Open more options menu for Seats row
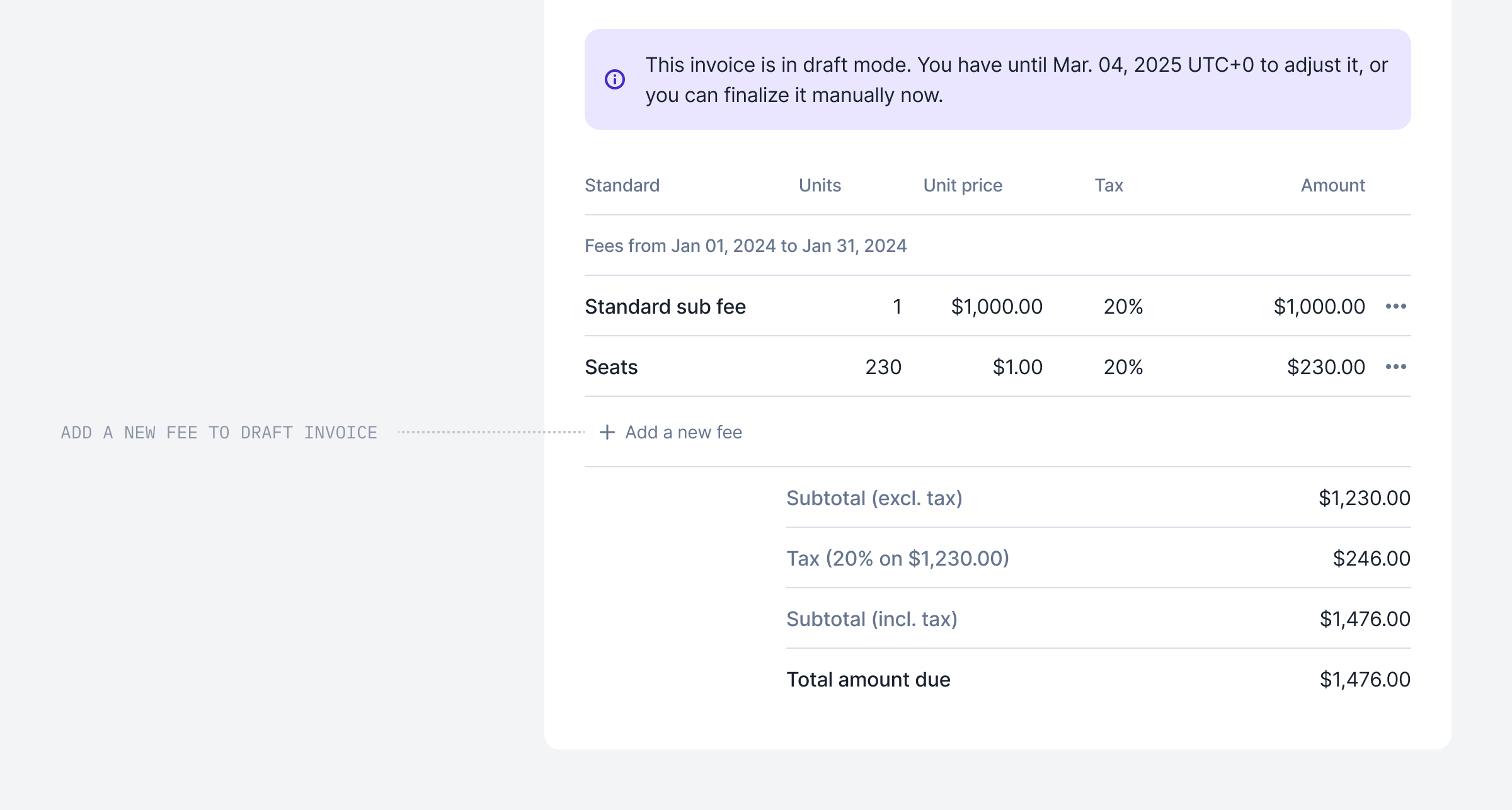 1395,367
